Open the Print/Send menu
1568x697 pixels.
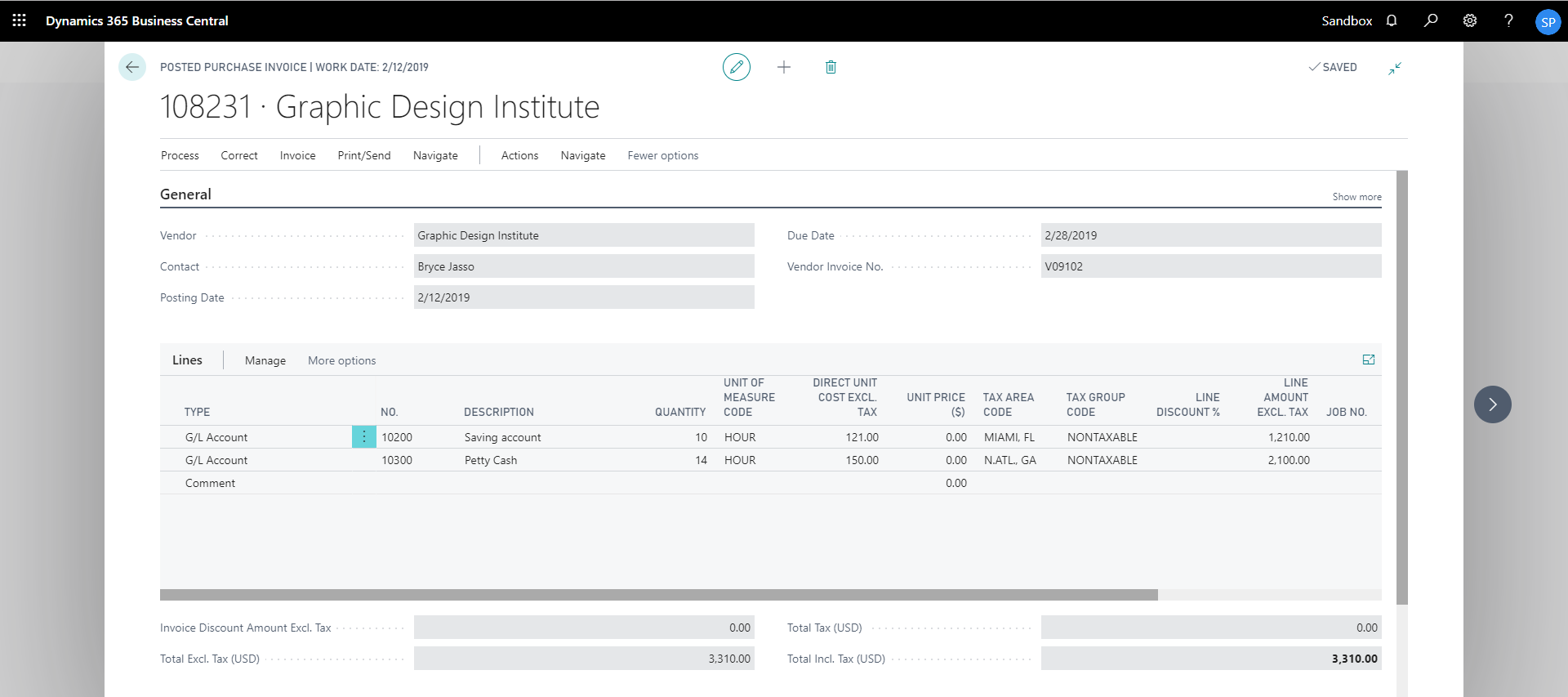point(364,155)
